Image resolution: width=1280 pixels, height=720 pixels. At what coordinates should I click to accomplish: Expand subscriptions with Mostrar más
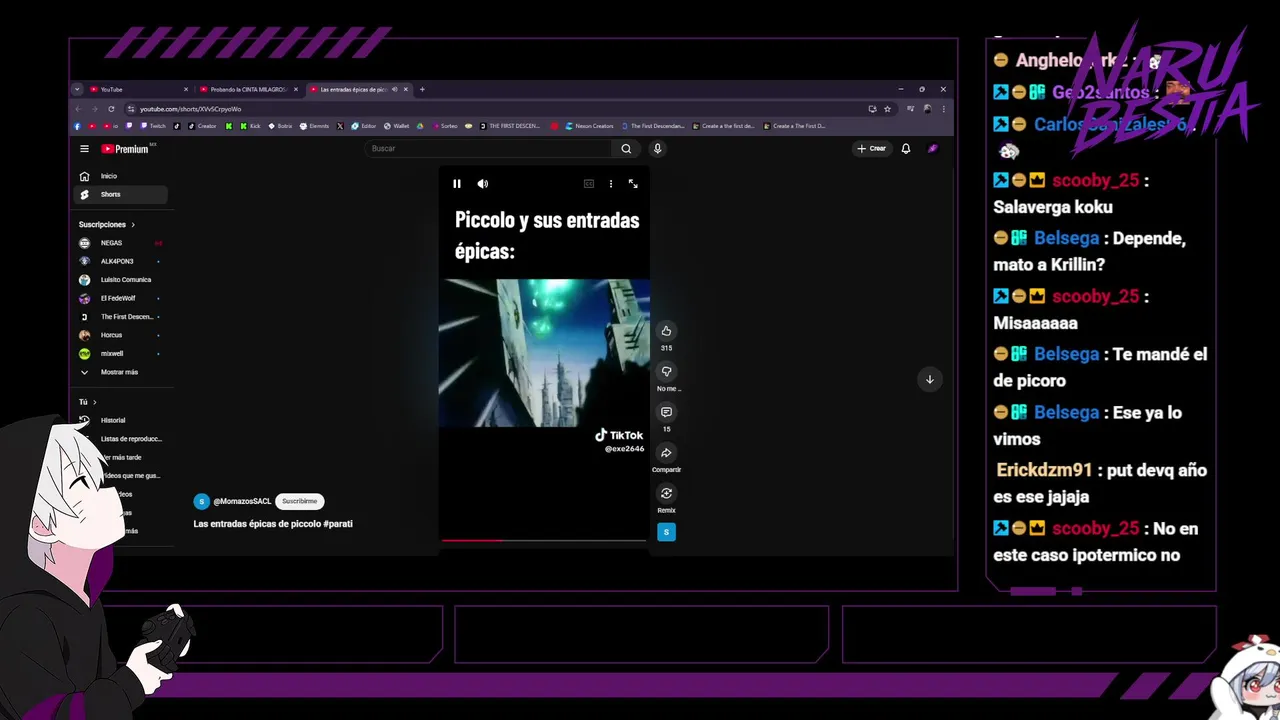click(121, 372)
